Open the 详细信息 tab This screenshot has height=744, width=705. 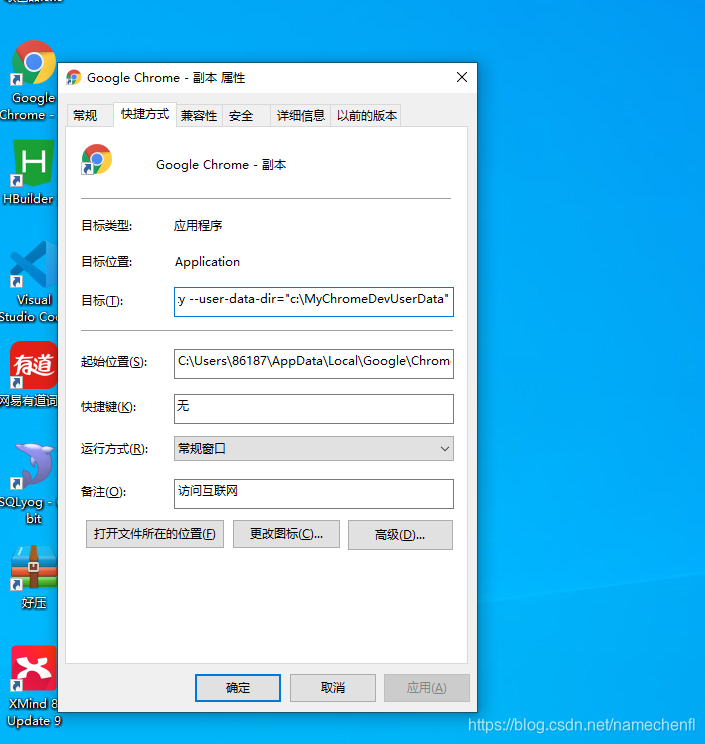[301, 115]
